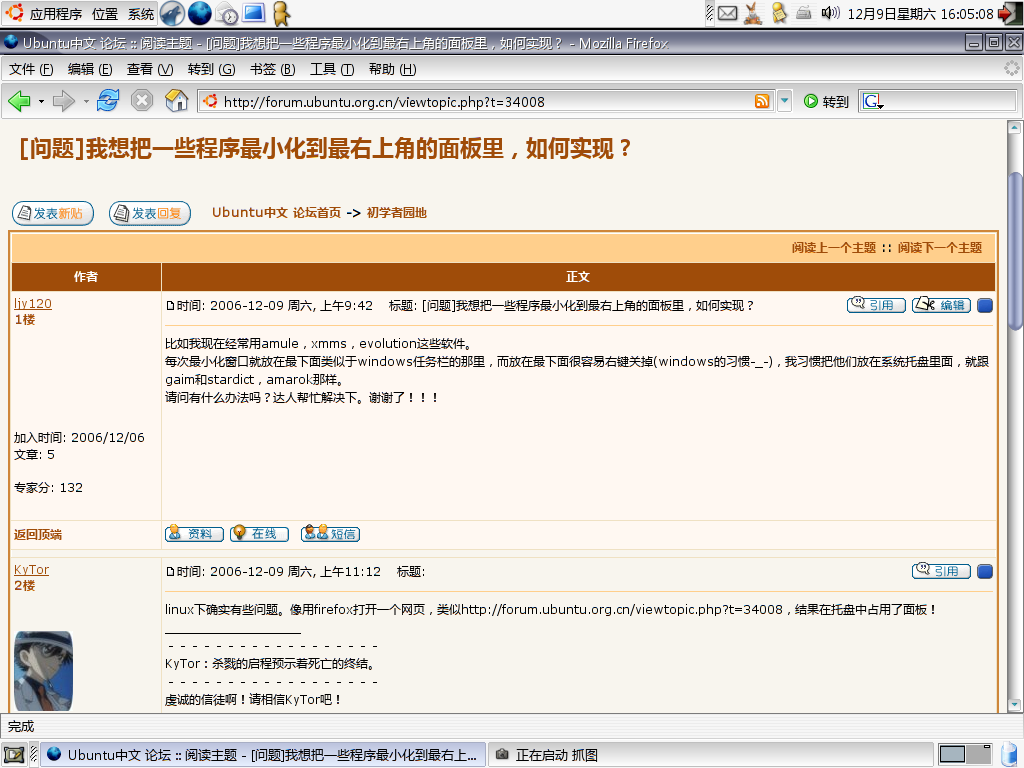Click the 阅读上一个主题 link
Image resolution: width=1024 pixels, height=768 pixels.
(833, 248)
